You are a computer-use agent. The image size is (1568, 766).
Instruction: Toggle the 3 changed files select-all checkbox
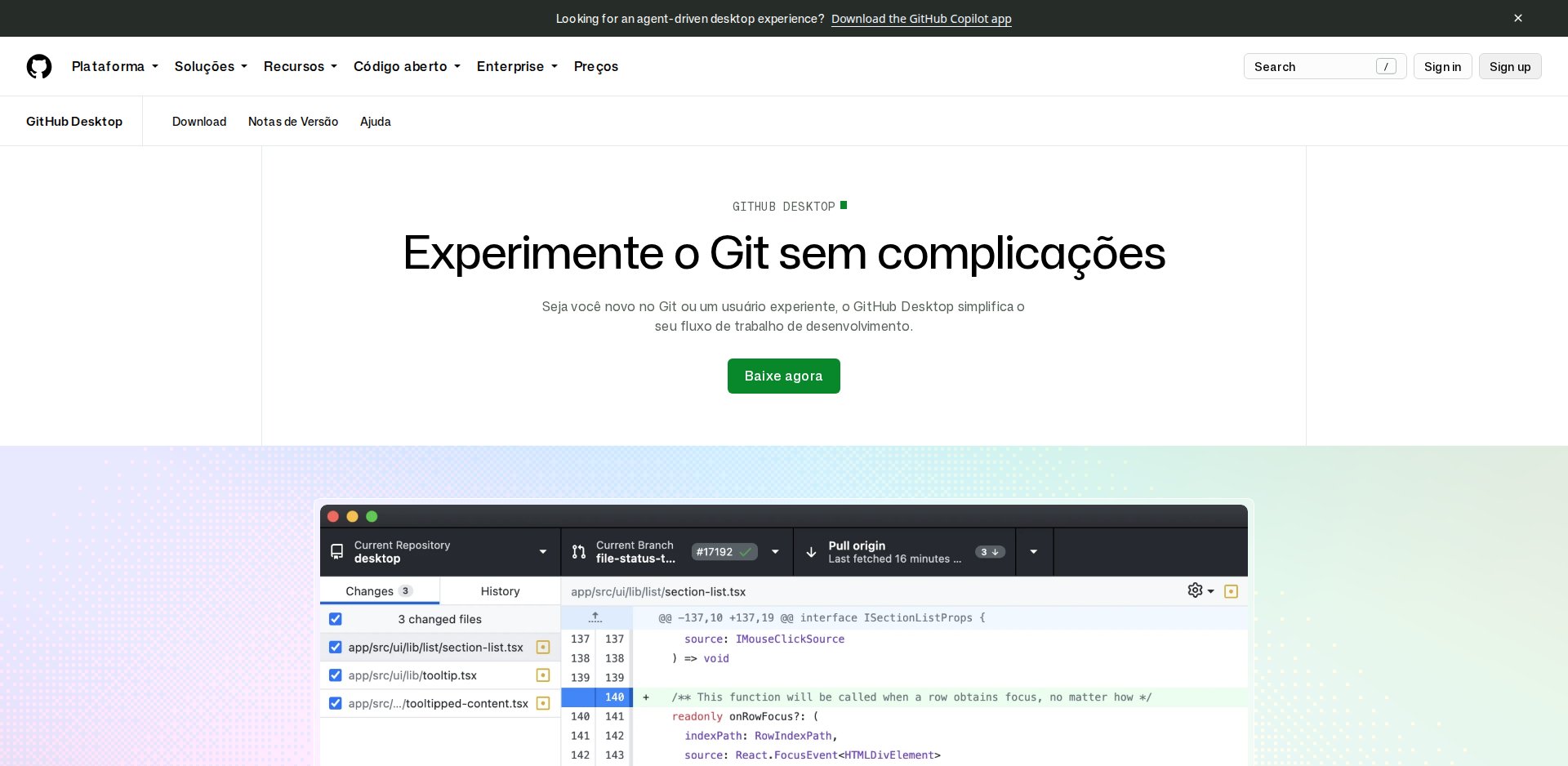tap(336, 619)
